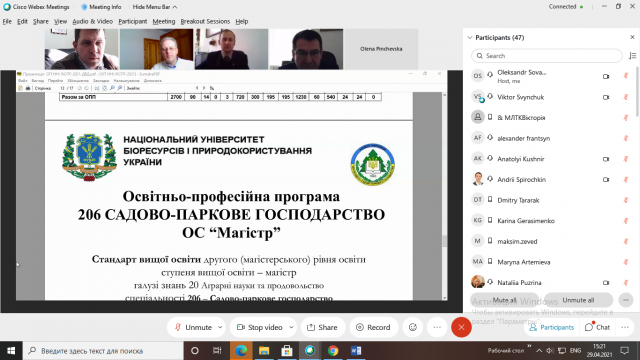The image size is (640, 360).
Task: Toggle the Participants panel button
Action: click(x=551, y=327)
